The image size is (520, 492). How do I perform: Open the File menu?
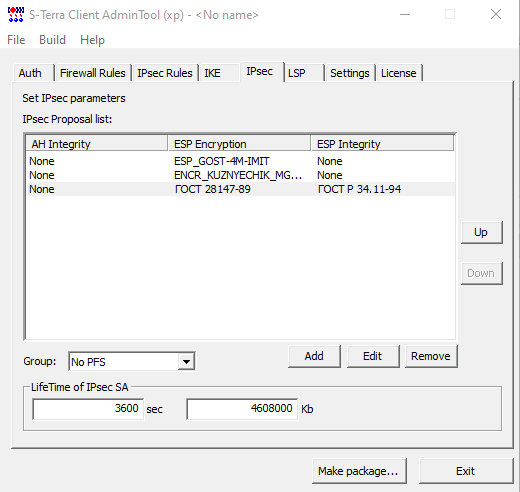(16, 40)
